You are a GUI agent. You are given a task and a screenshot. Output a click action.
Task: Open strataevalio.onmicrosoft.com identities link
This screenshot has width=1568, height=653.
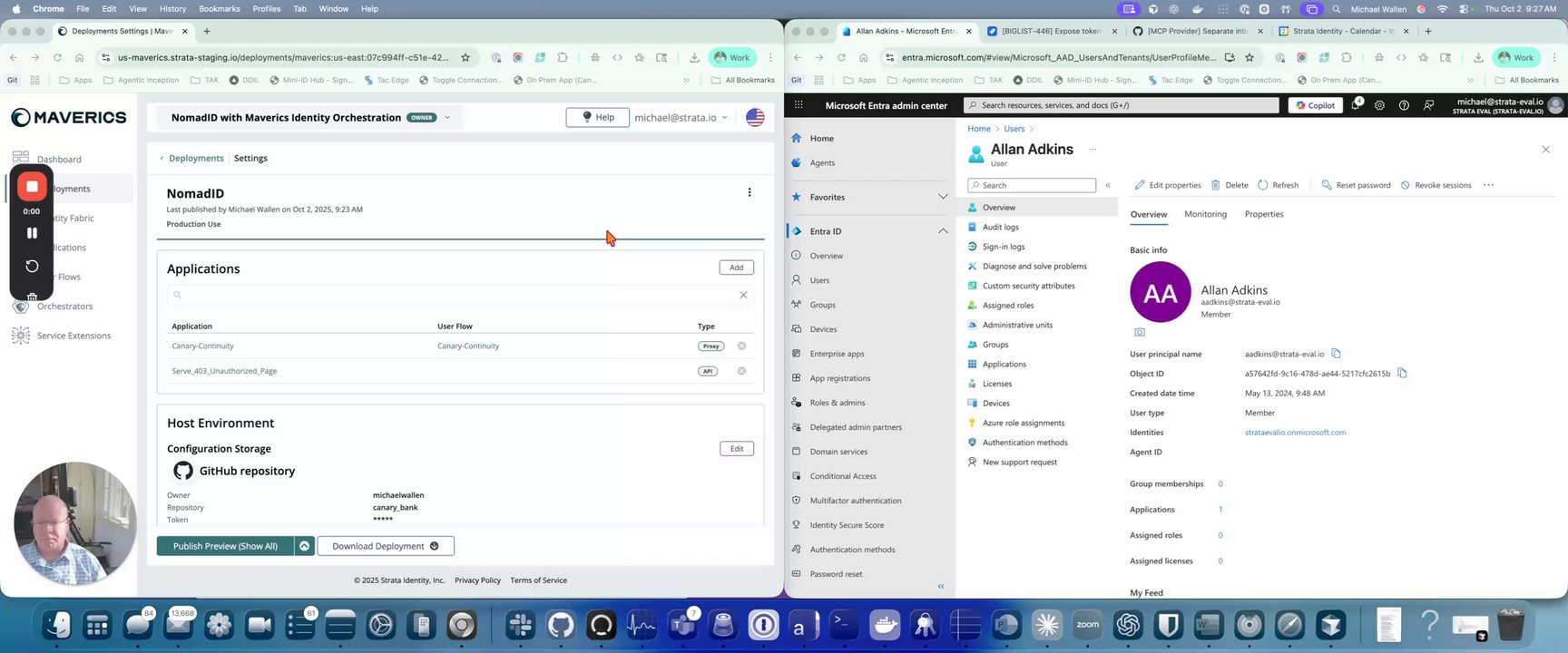(x=1295, y=433)
